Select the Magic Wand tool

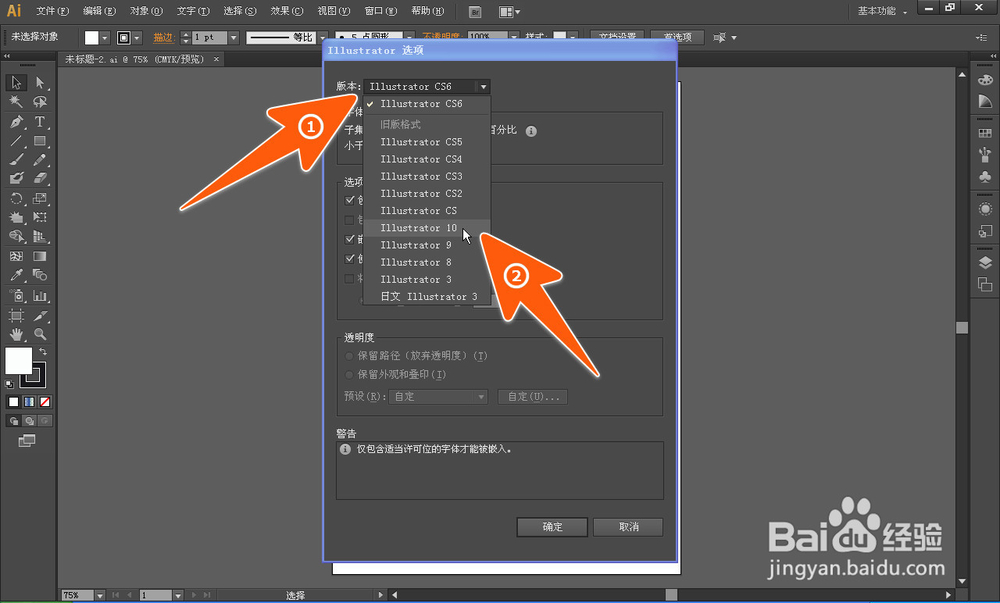tap(16, 101)
